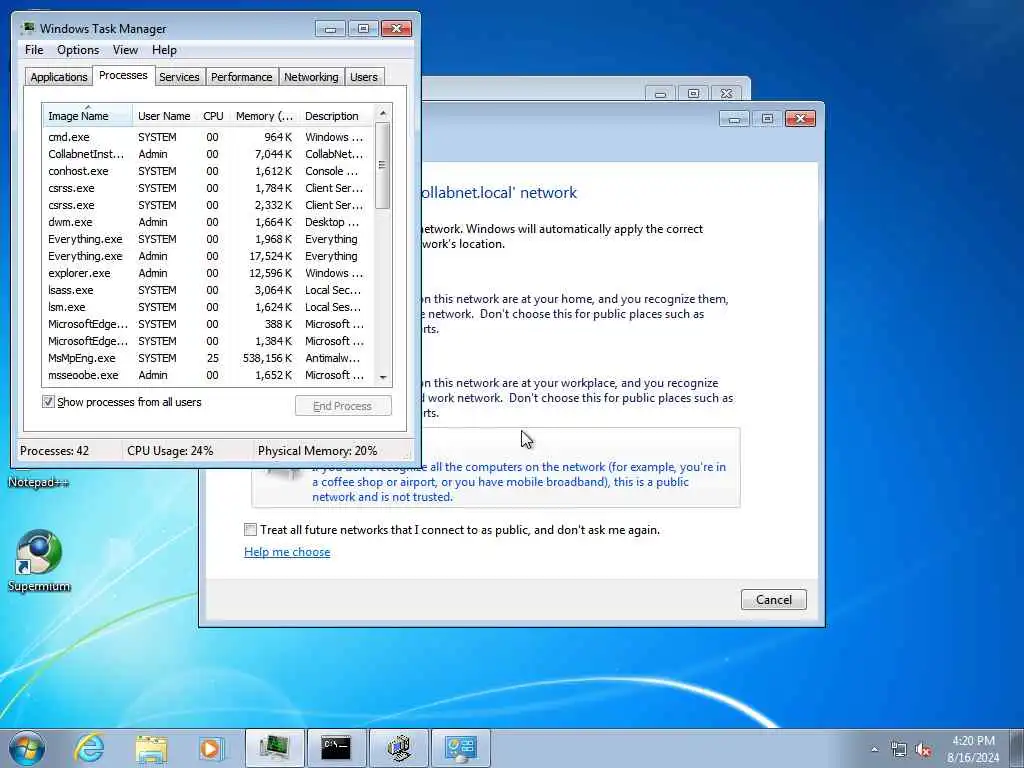Select the conhost.exe process row

(208, 171)
